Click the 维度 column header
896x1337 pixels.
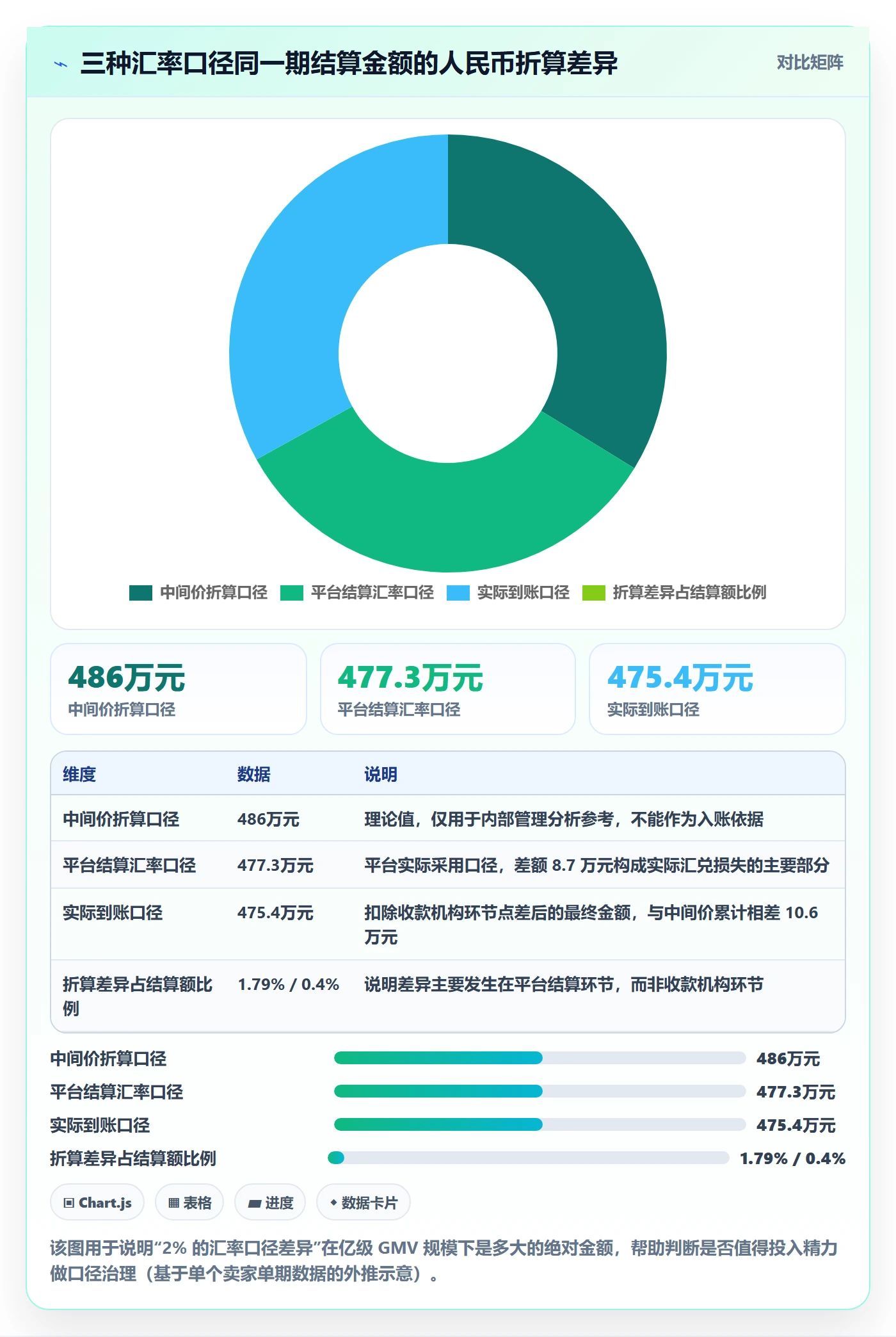pyautogui.click(x=79, y=774)
